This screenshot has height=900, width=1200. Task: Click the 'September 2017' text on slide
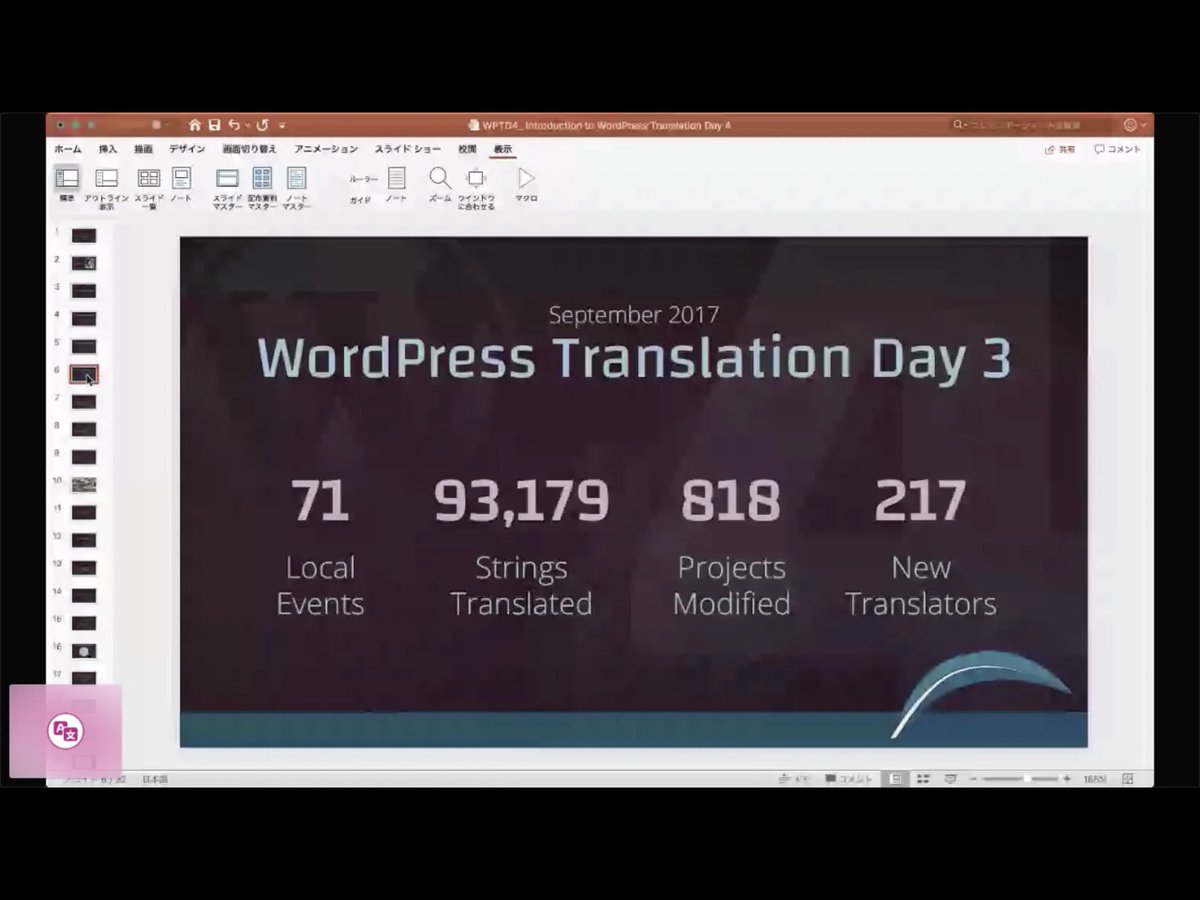pos(634,314)
